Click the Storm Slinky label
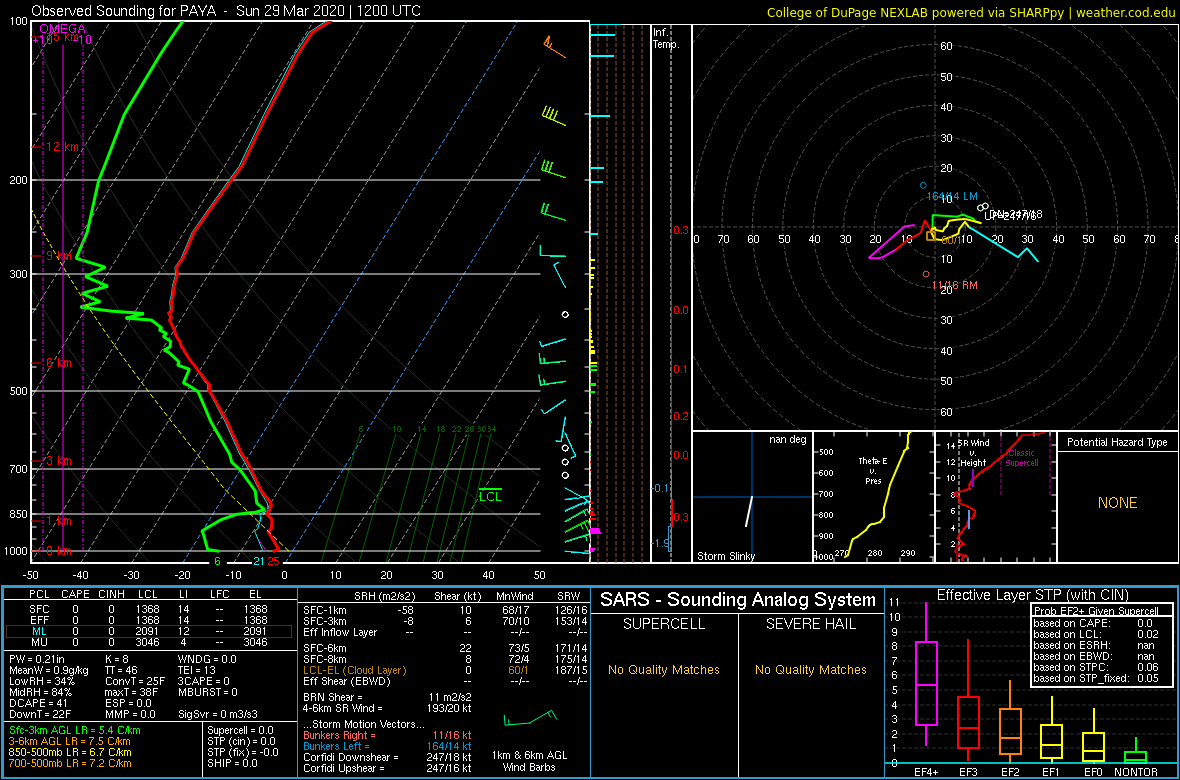This screenshot has height=780, width=1180. pos(725,556)
